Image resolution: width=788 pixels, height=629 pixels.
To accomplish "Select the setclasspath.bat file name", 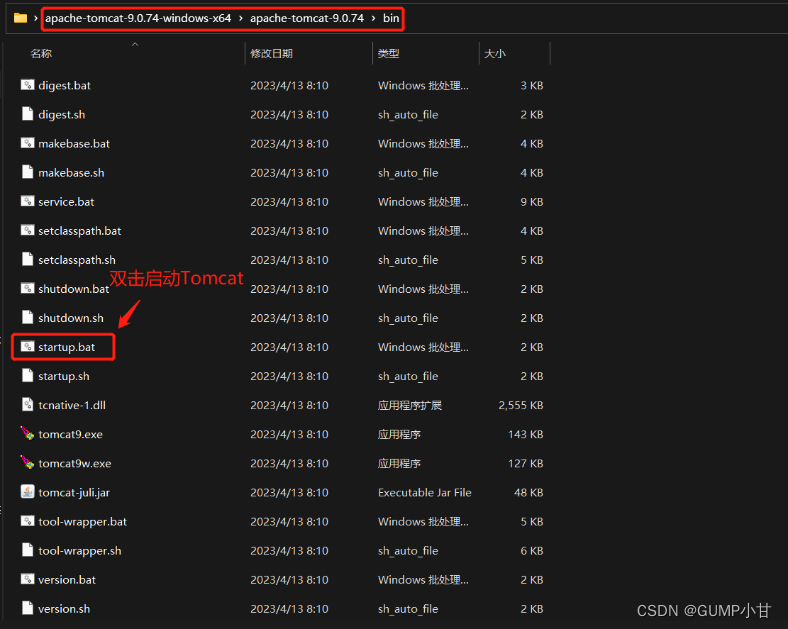I will pyautogui.click(x=80, y=231).
